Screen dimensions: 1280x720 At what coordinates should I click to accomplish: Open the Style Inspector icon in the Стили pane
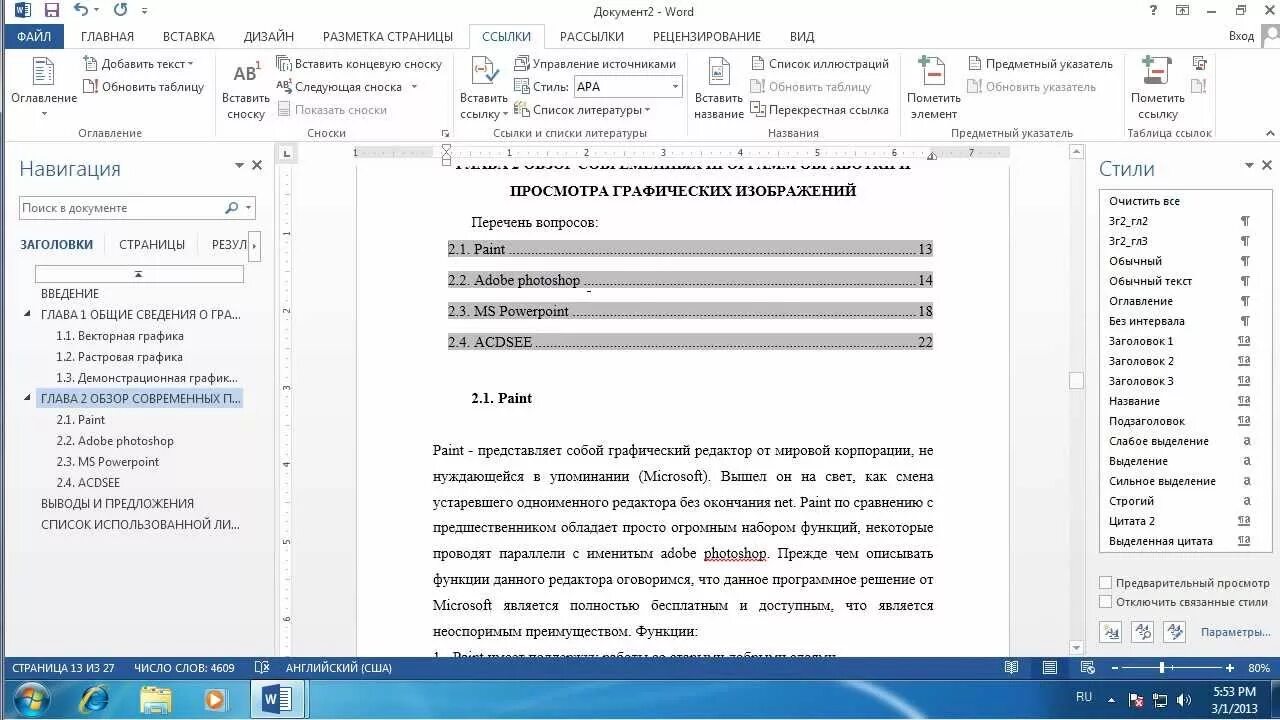pos(1142,632)
